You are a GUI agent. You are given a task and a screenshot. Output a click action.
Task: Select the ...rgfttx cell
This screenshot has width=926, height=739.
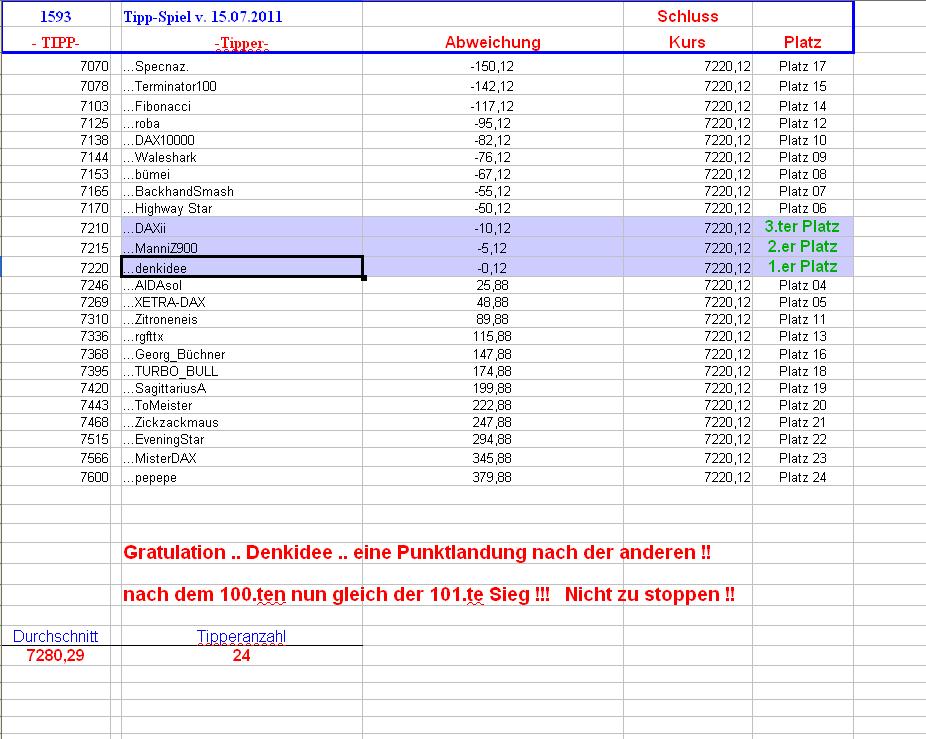tap(242, 337)
